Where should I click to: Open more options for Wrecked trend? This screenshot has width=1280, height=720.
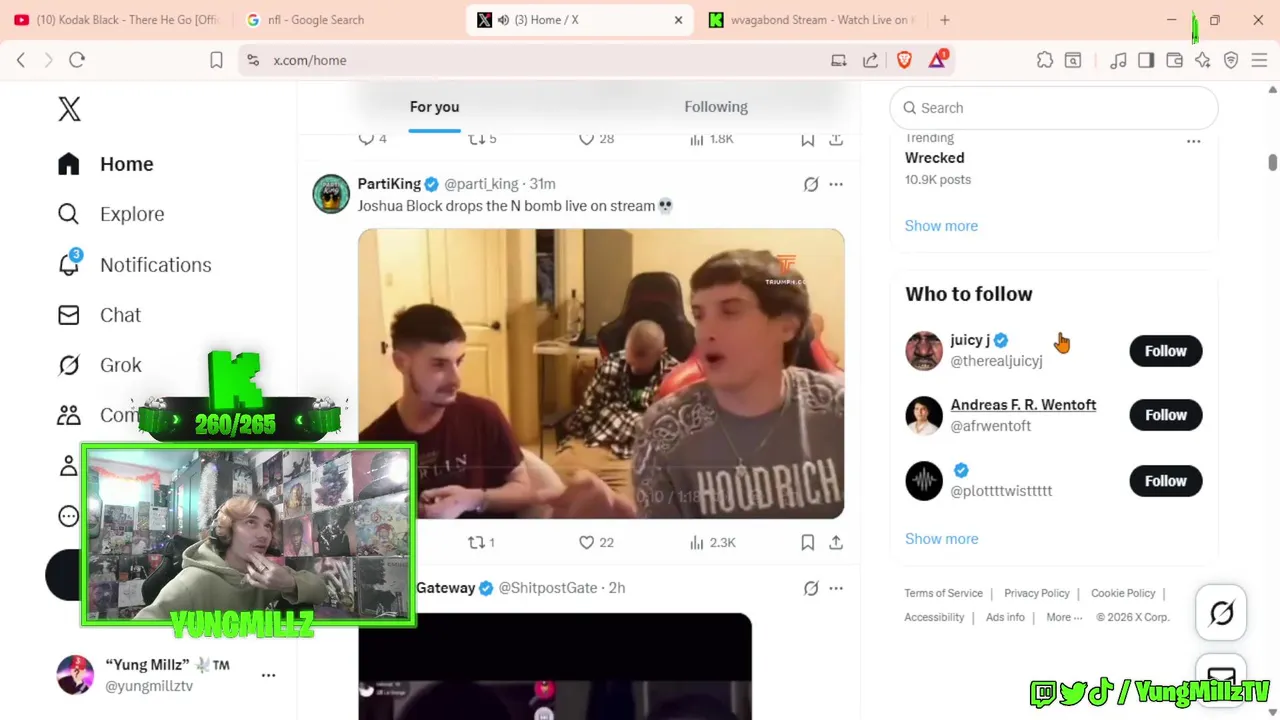coord(1193,141)
